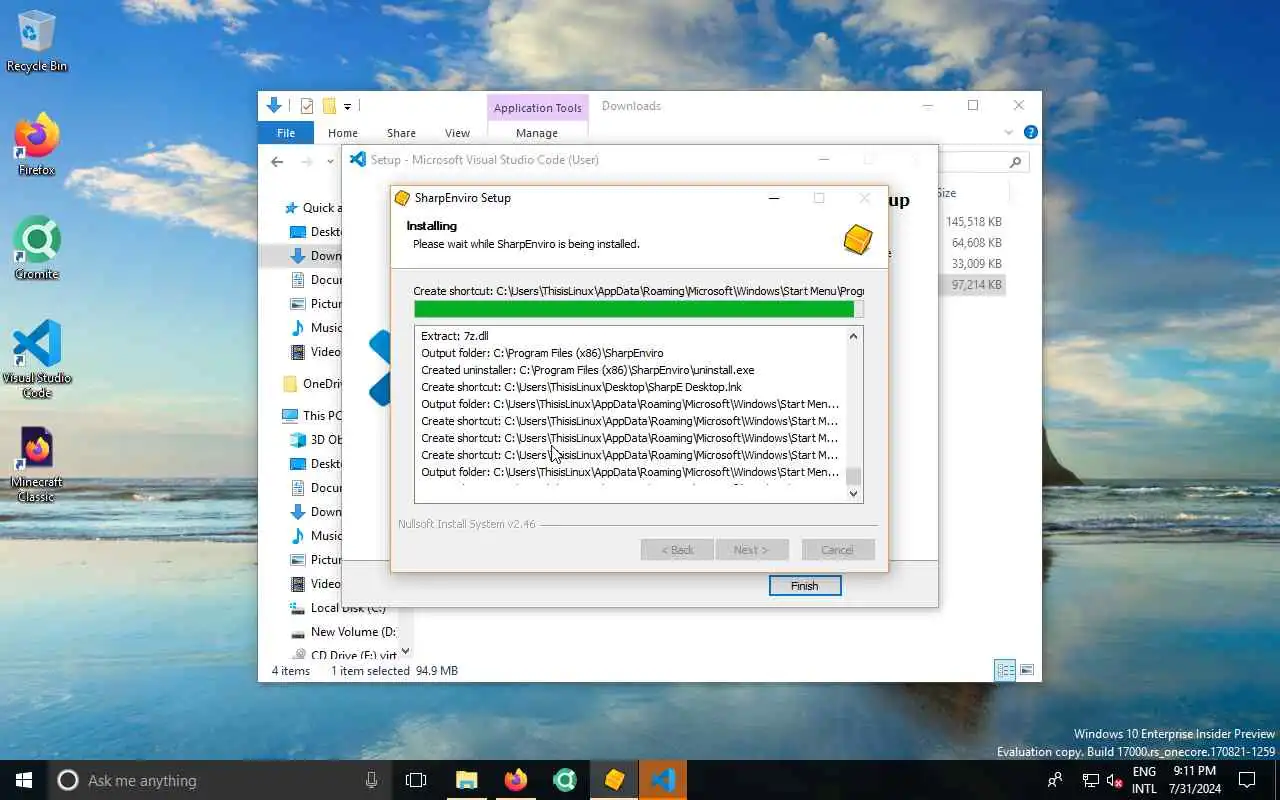Click the network status tray icon
Screen dimensions: 1280x800
click(1091, 780)
